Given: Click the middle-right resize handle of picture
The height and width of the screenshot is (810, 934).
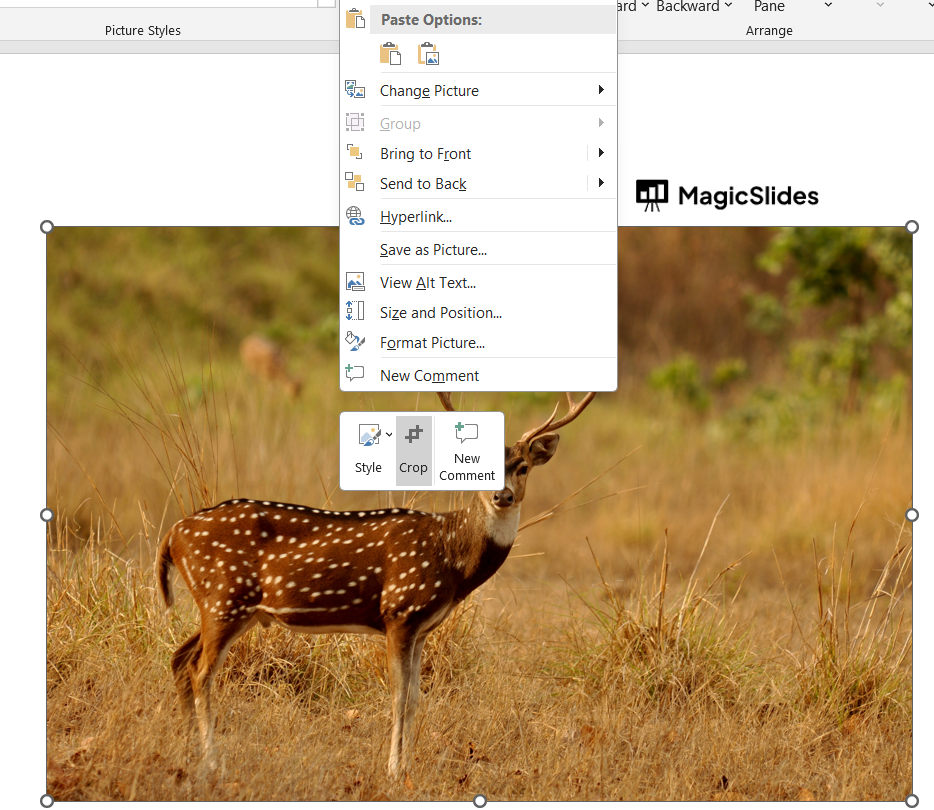Looking at the screenshot, I should 911,515.
